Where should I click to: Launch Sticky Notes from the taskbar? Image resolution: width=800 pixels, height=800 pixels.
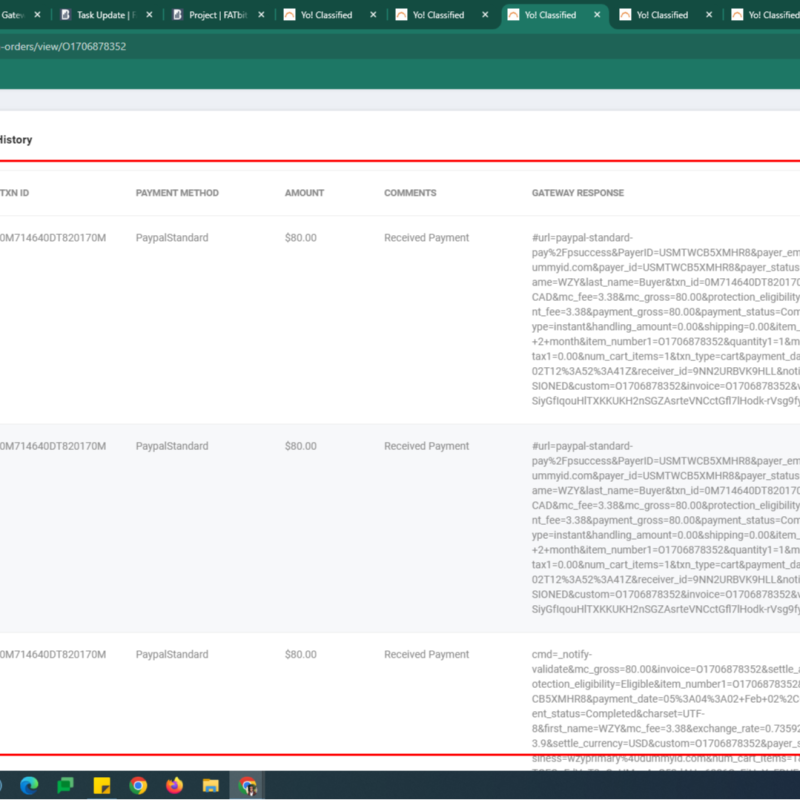coord(102,785)
